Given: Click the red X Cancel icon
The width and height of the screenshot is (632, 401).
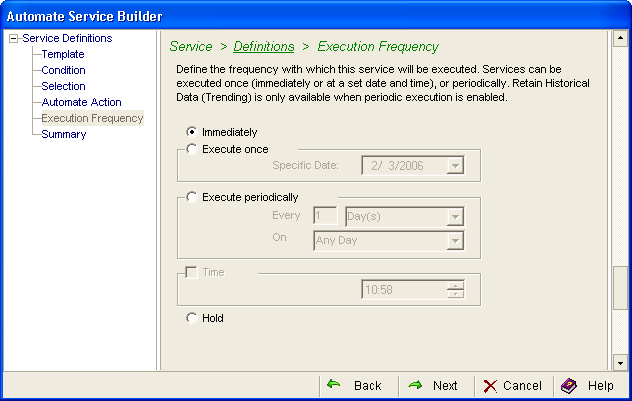Looking at the screenshot, I should tap(490, 386).
